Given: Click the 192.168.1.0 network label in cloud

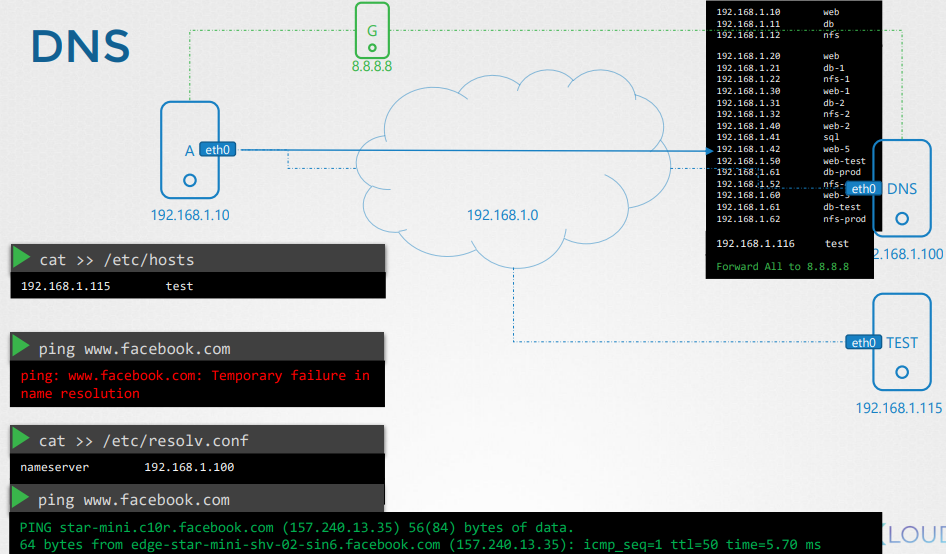Looking at the screenshot, I should coord(503,215).
